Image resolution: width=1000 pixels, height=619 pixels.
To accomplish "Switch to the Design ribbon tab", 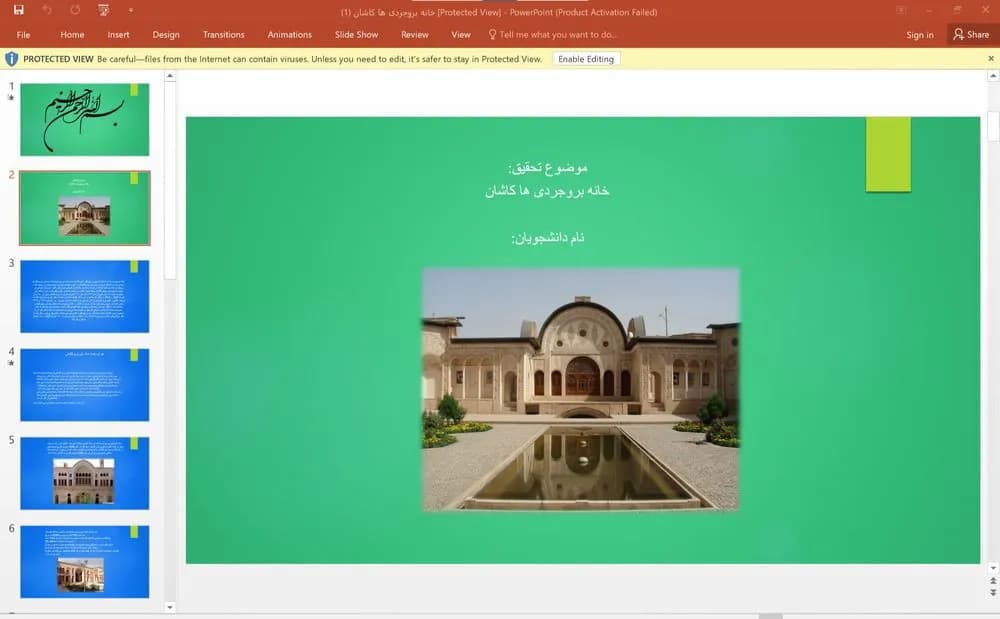I will pyautogui.click(x=166, y=35).
